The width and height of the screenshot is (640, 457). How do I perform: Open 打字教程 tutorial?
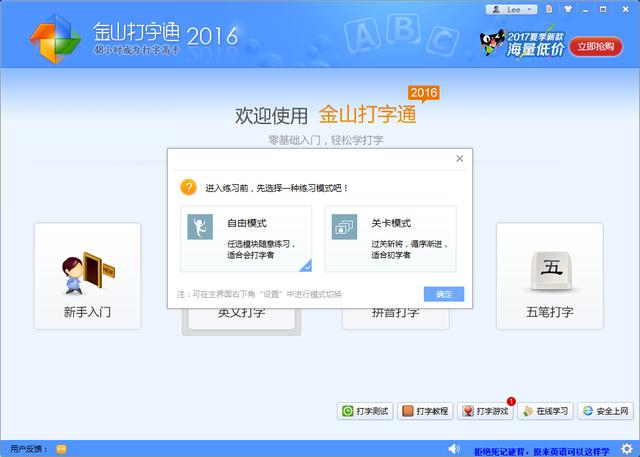point(425,411)
